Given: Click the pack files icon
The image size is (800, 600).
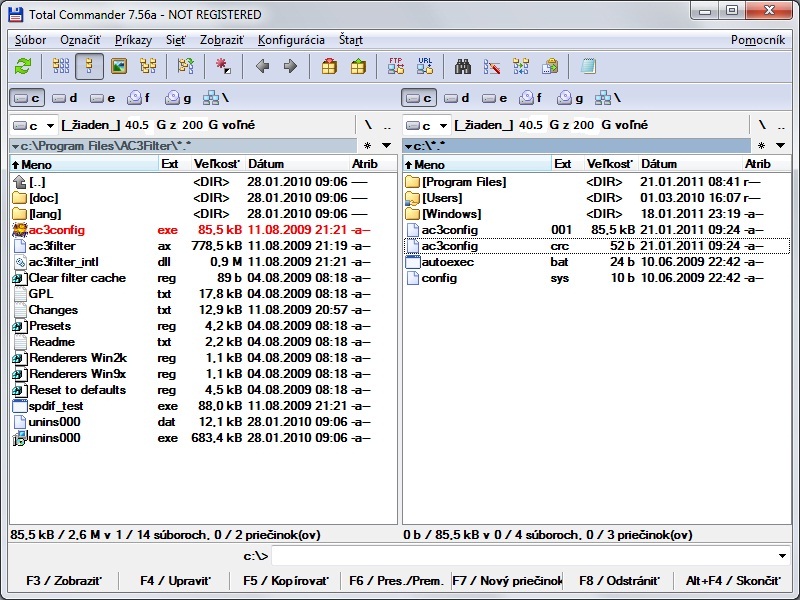Looking at the screenshot, I should pyautogui.click(x=329, y=66).
